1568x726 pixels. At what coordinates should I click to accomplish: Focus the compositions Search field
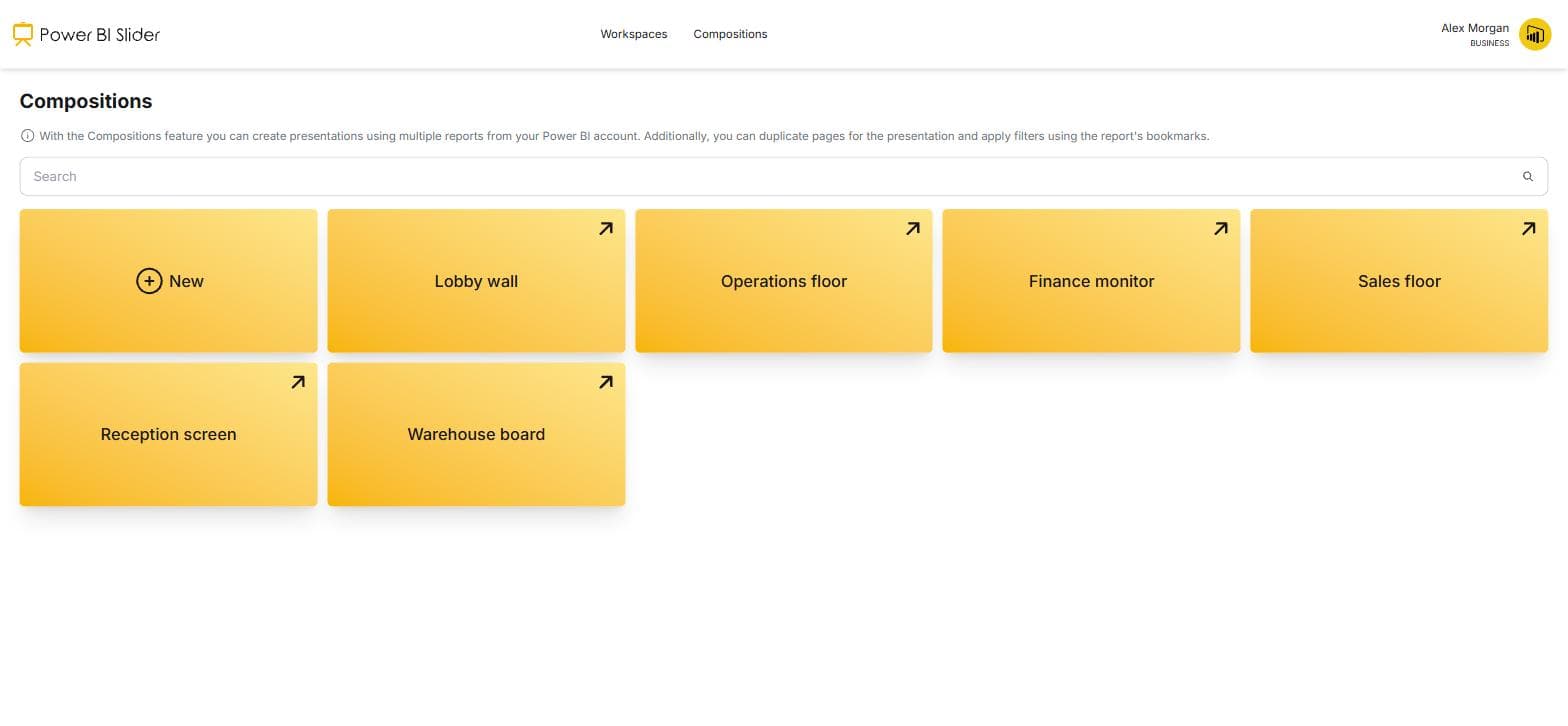click(x=784, y=177)
